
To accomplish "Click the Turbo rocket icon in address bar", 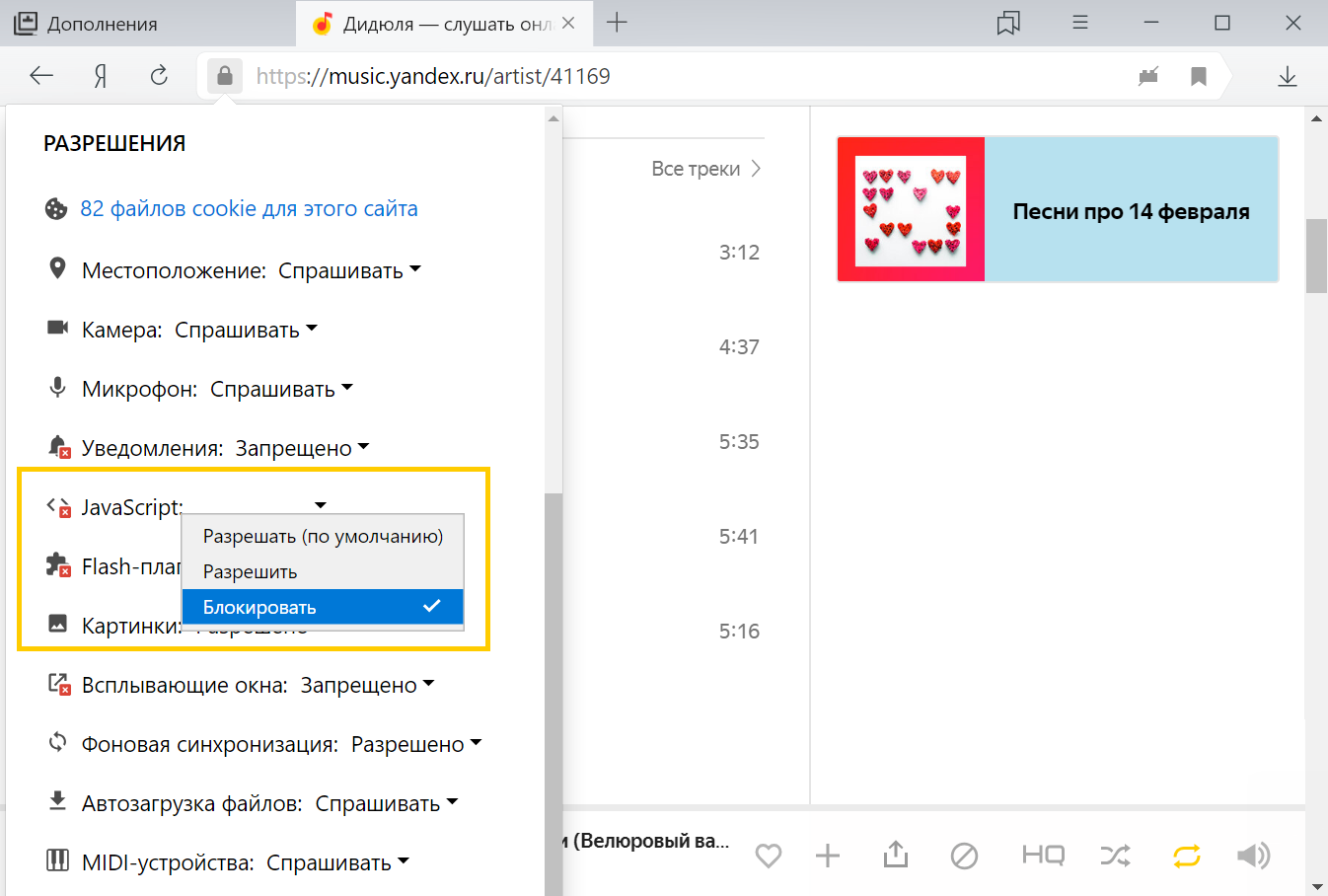I will (x=1148, y=76).
